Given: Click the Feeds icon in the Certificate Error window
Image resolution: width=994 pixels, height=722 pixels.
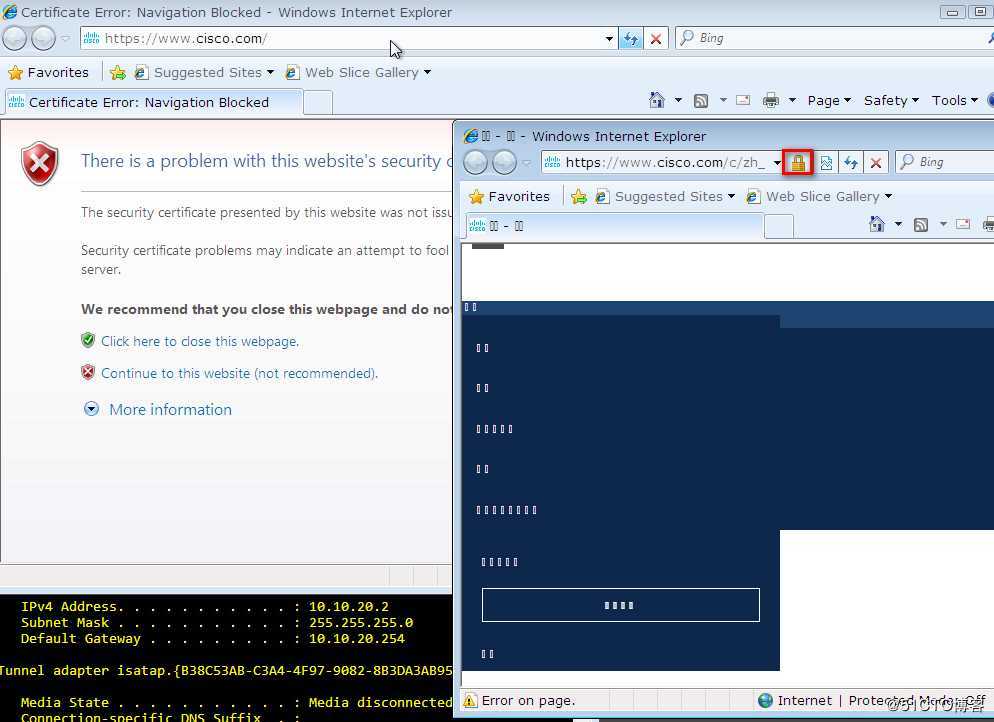Looking at the screenshot, I should [701, 100].
